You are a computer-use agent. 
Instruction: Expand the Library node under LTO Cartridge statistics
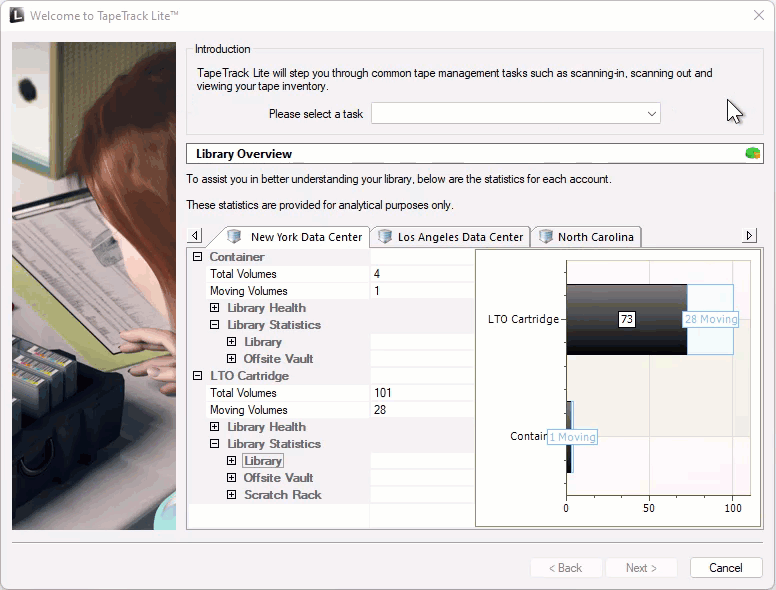(232, 461)
